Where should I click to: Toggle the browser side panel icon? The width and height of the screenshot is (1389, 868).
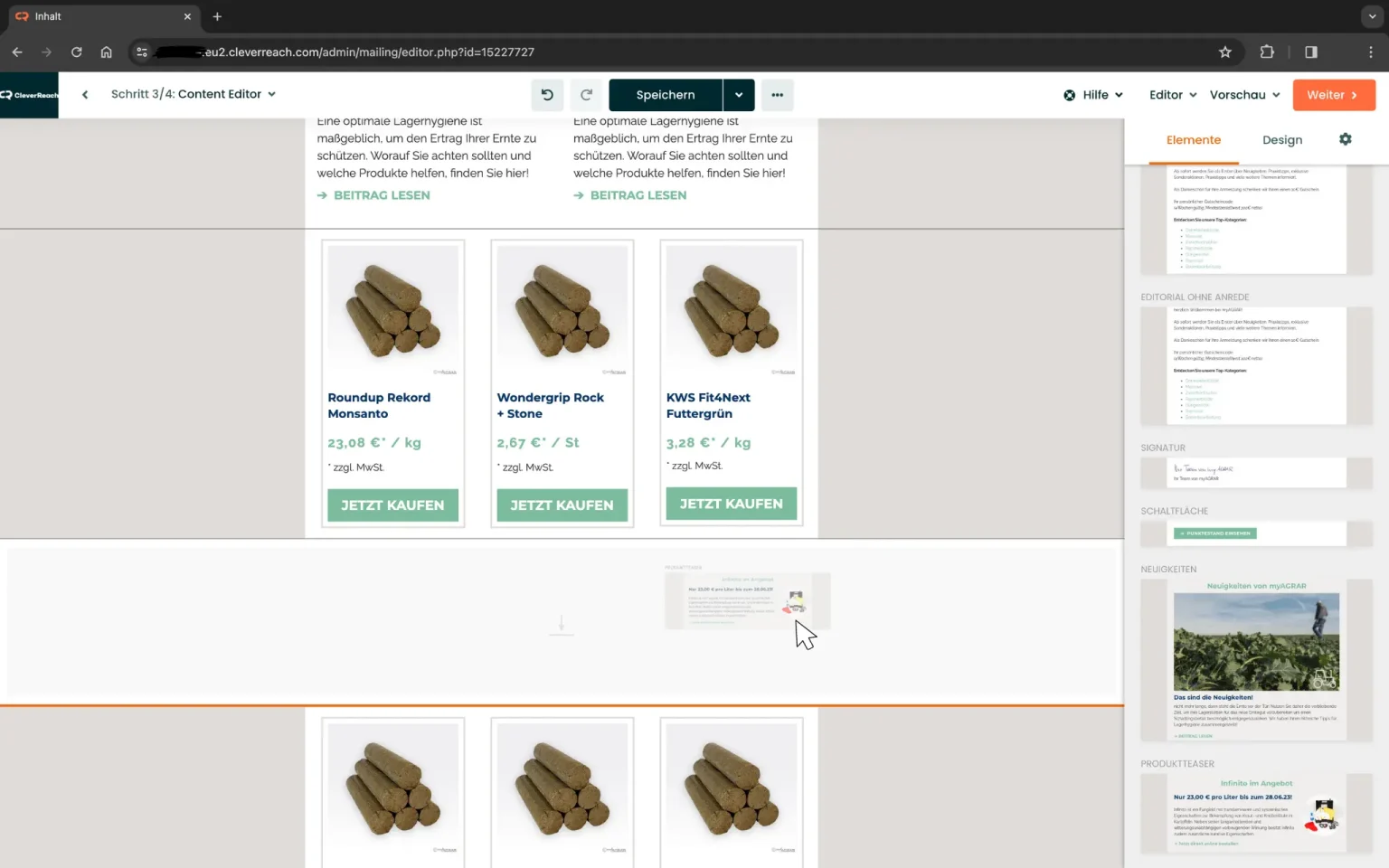click(1311, 52)
